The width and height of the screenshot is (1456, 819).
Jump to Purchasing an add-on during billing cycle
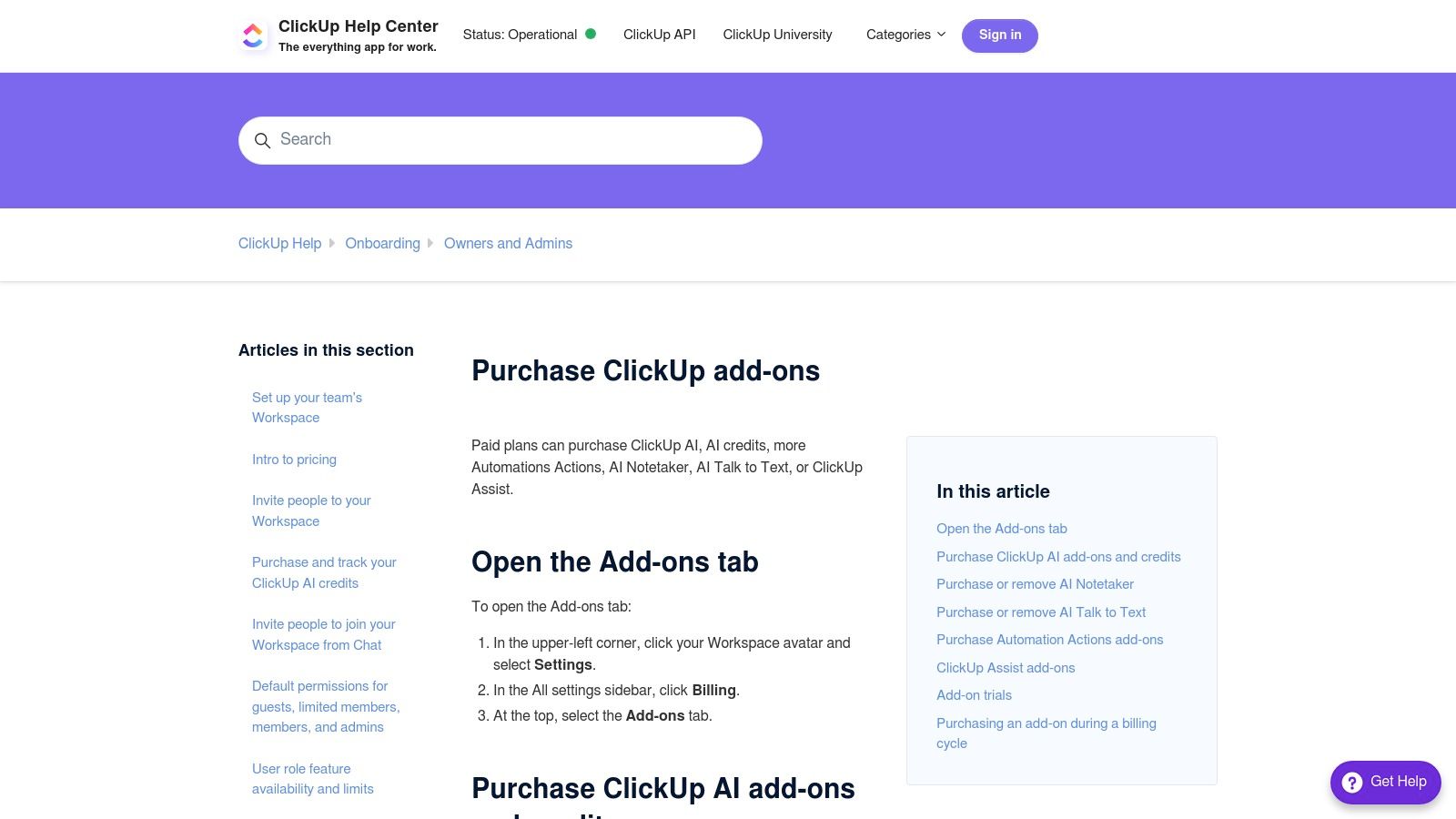(1046, 733)
